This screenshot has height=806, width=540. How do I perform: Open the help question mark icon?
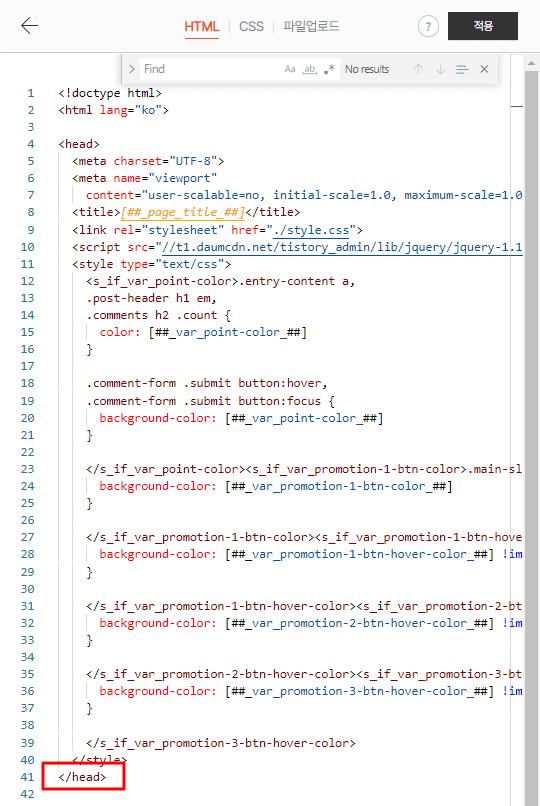[428, 26]
